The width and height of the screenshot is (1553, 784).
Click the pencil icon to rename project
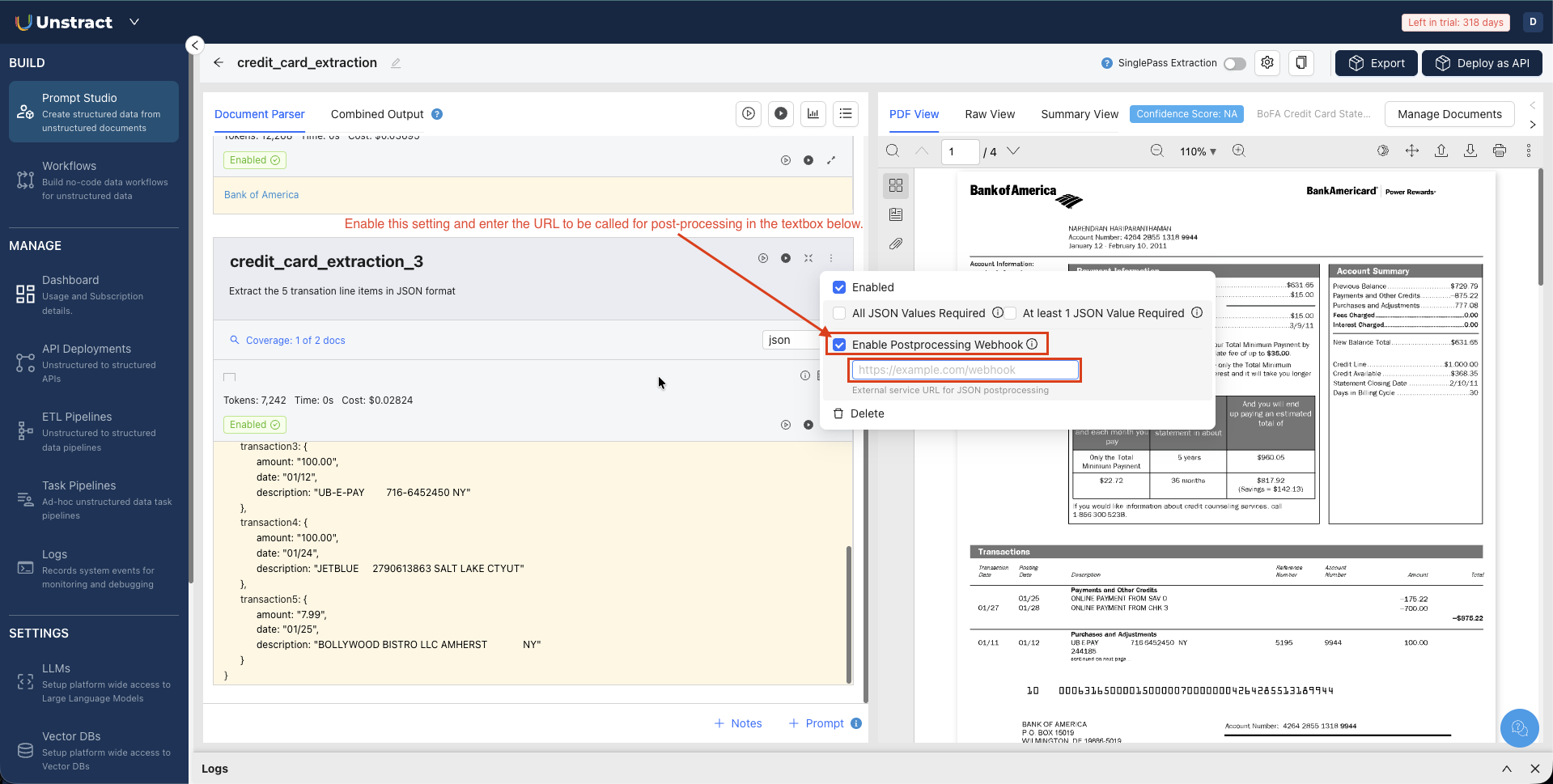tap(396, 63)
